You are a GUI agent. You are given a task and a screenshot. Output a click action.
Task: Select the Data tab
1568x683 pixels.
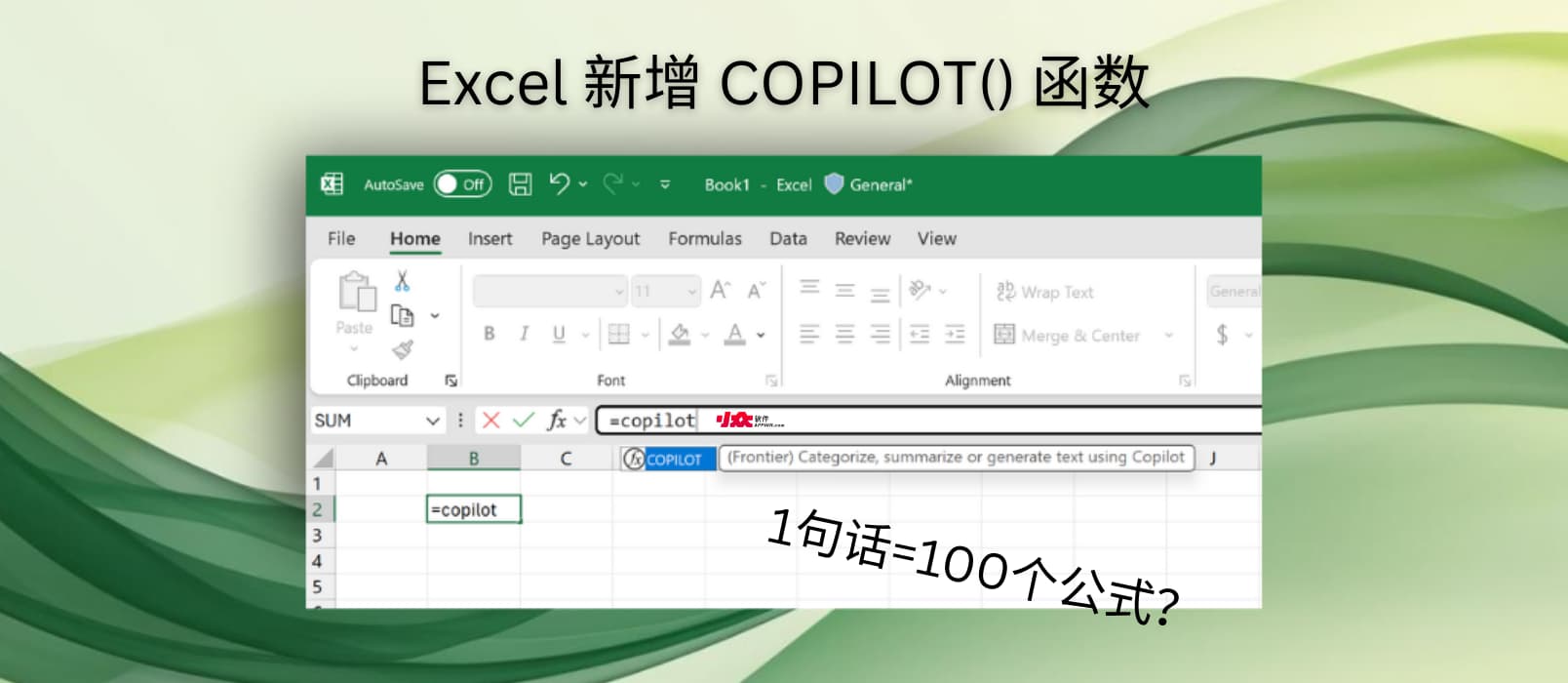click(788, 238)
